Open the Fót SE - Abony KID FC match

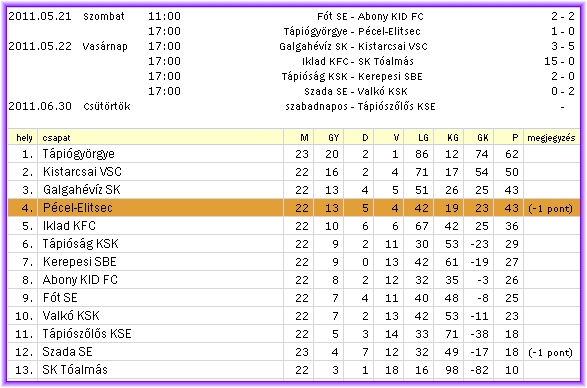pos(370,16)
